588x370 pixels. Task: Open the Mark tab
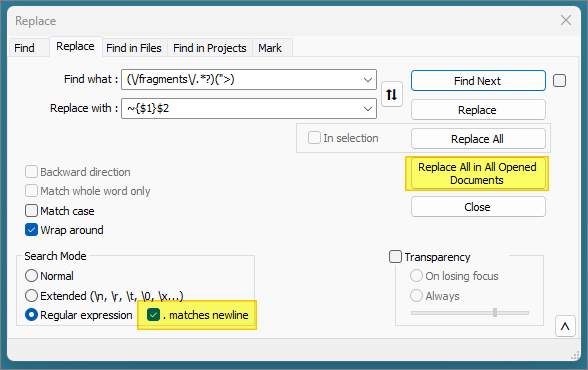(x=270, y=48)
